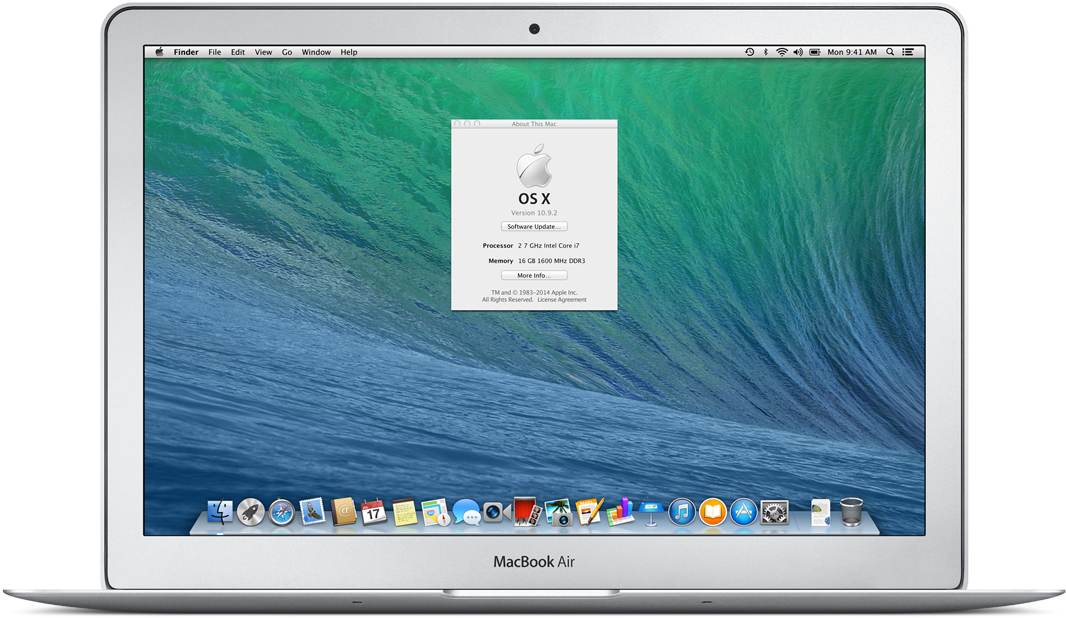
Task: Open the volume control in menu bar
Action: click(798, 52)
